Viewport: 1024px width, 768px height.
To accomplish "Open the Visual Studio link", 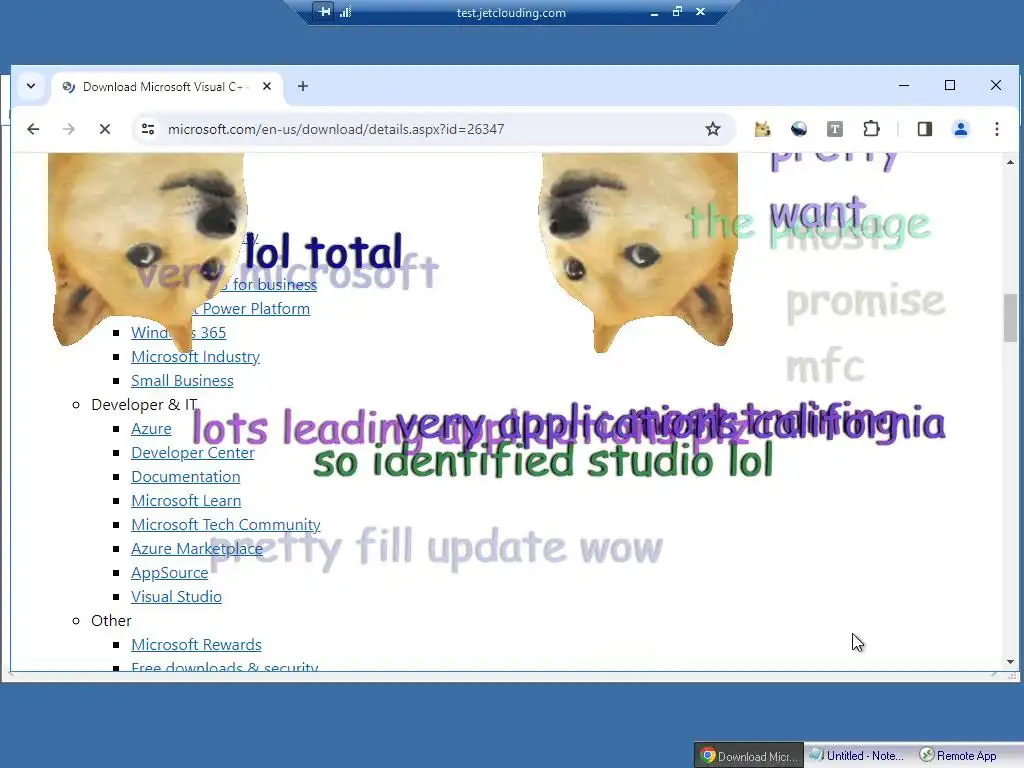I will click(176, 596).
